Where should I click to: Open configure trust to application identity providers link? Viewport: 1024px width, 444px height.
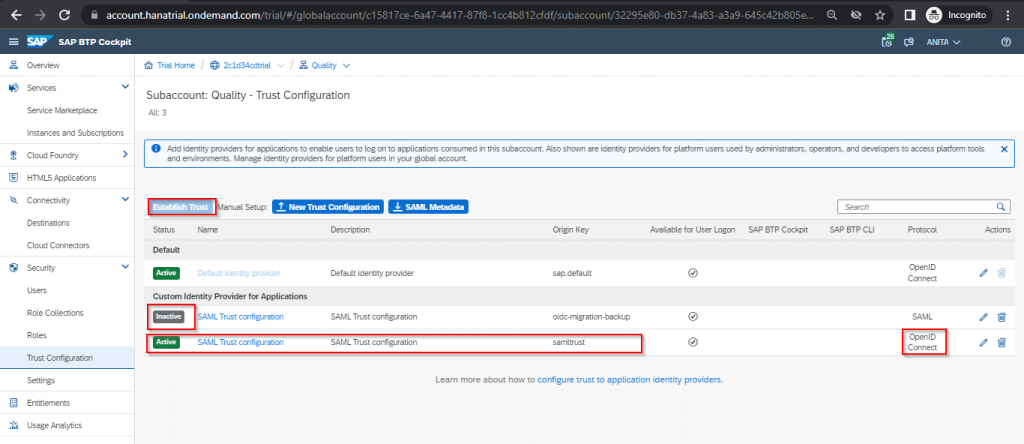(630, 379)
